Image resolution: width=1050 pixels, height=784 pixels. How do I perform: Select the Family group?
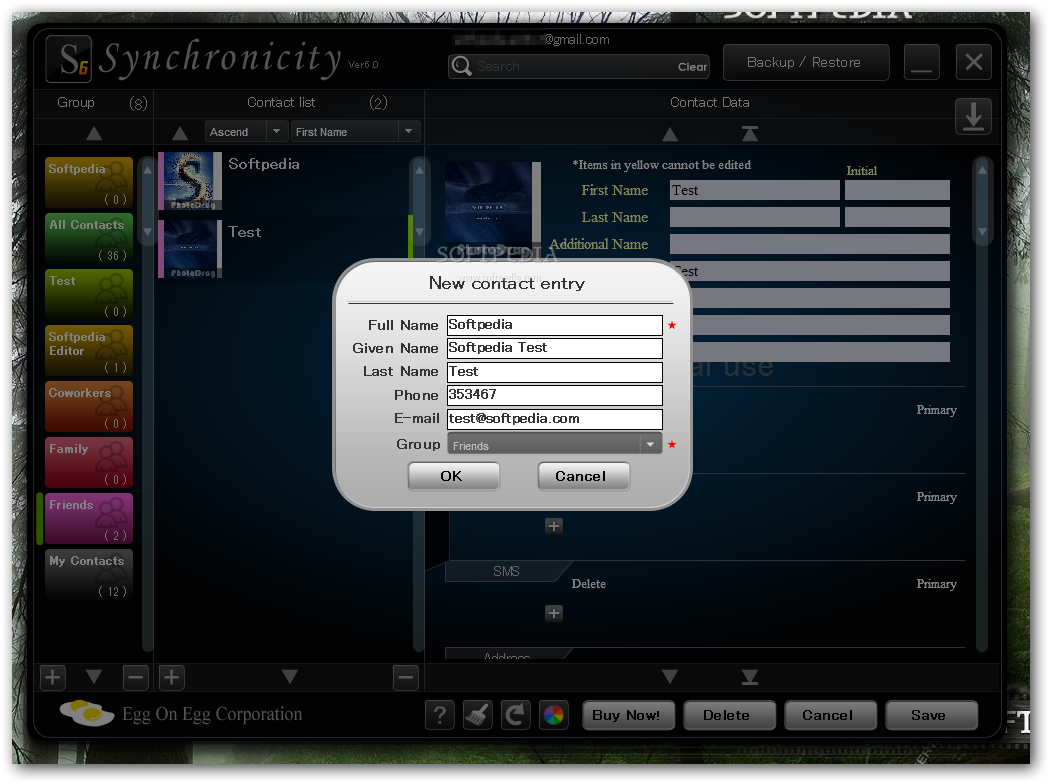click(89, 463)
